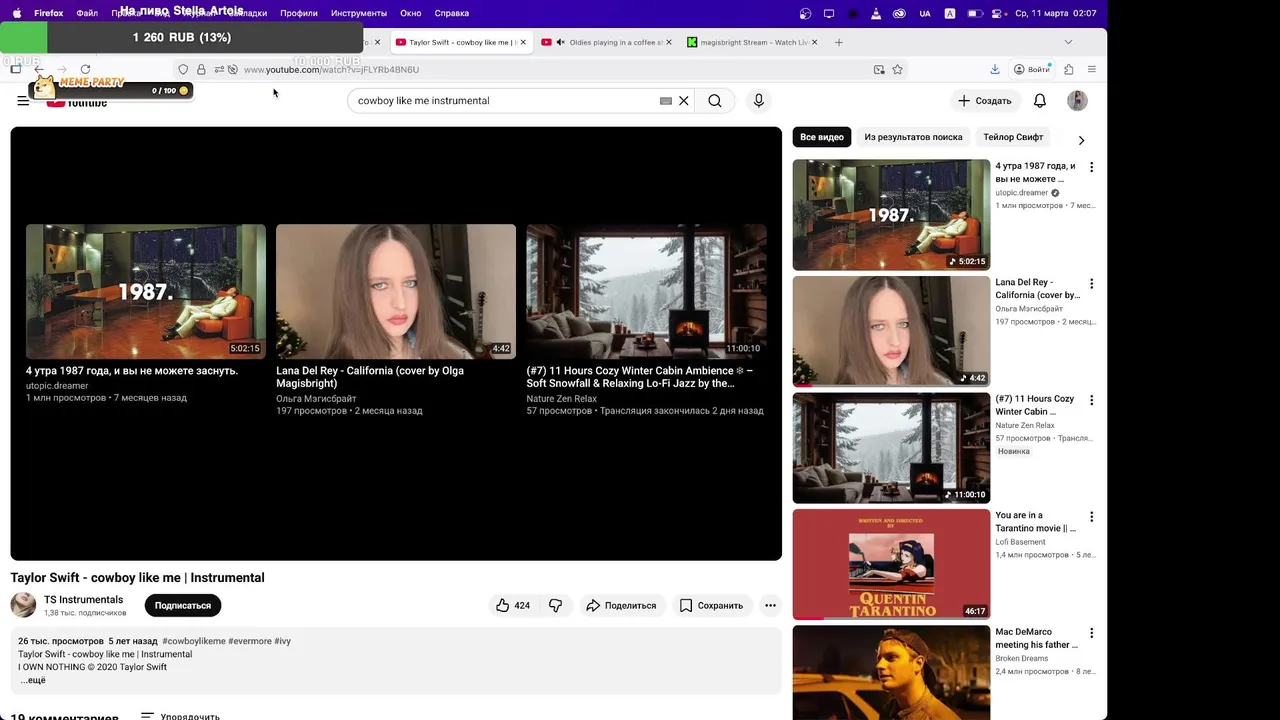
Task: Open more actions menu under the video
Action: pos(770,605)
